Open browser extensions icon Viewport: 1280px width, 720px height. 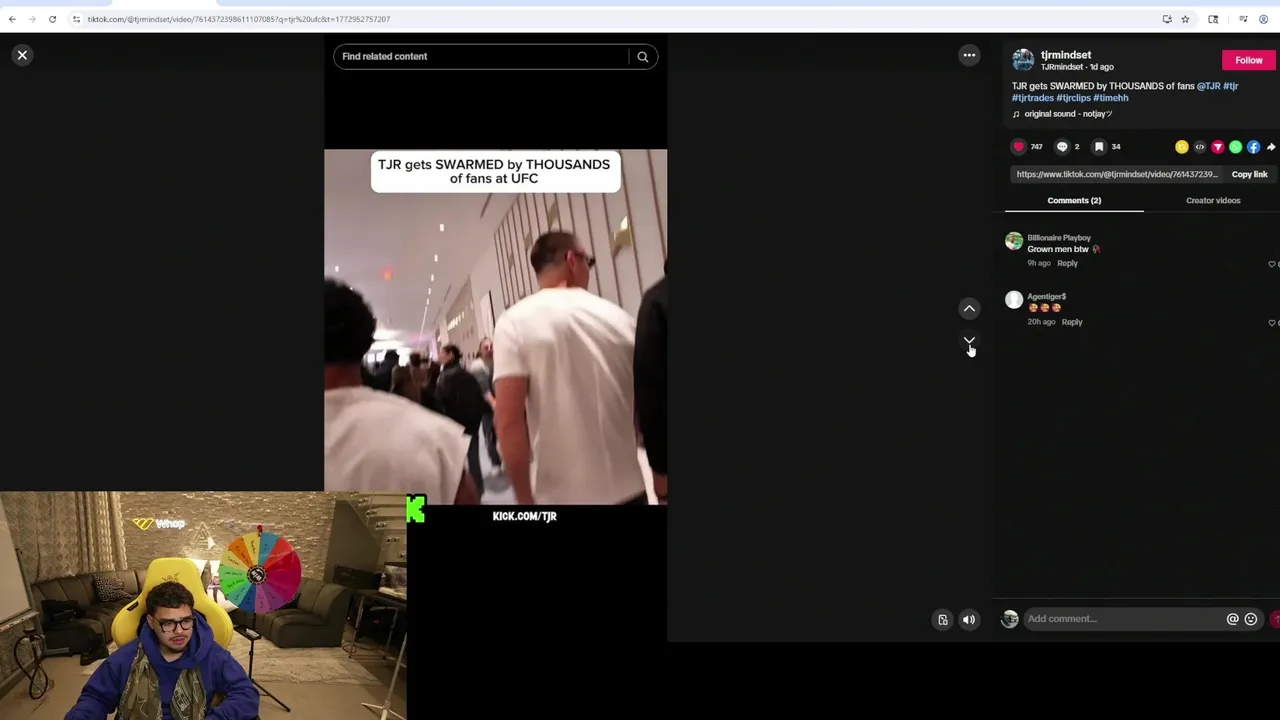[1213, 19]
